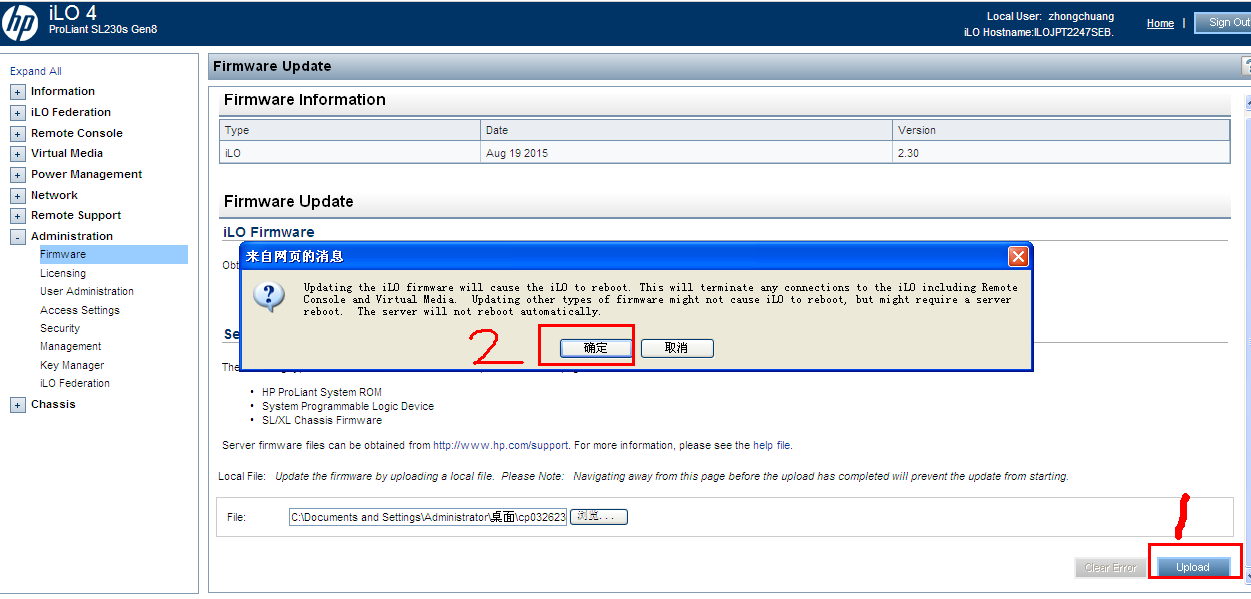Open the User Administration page
This screenshot has width=1251, height=599.
point(87,291)
